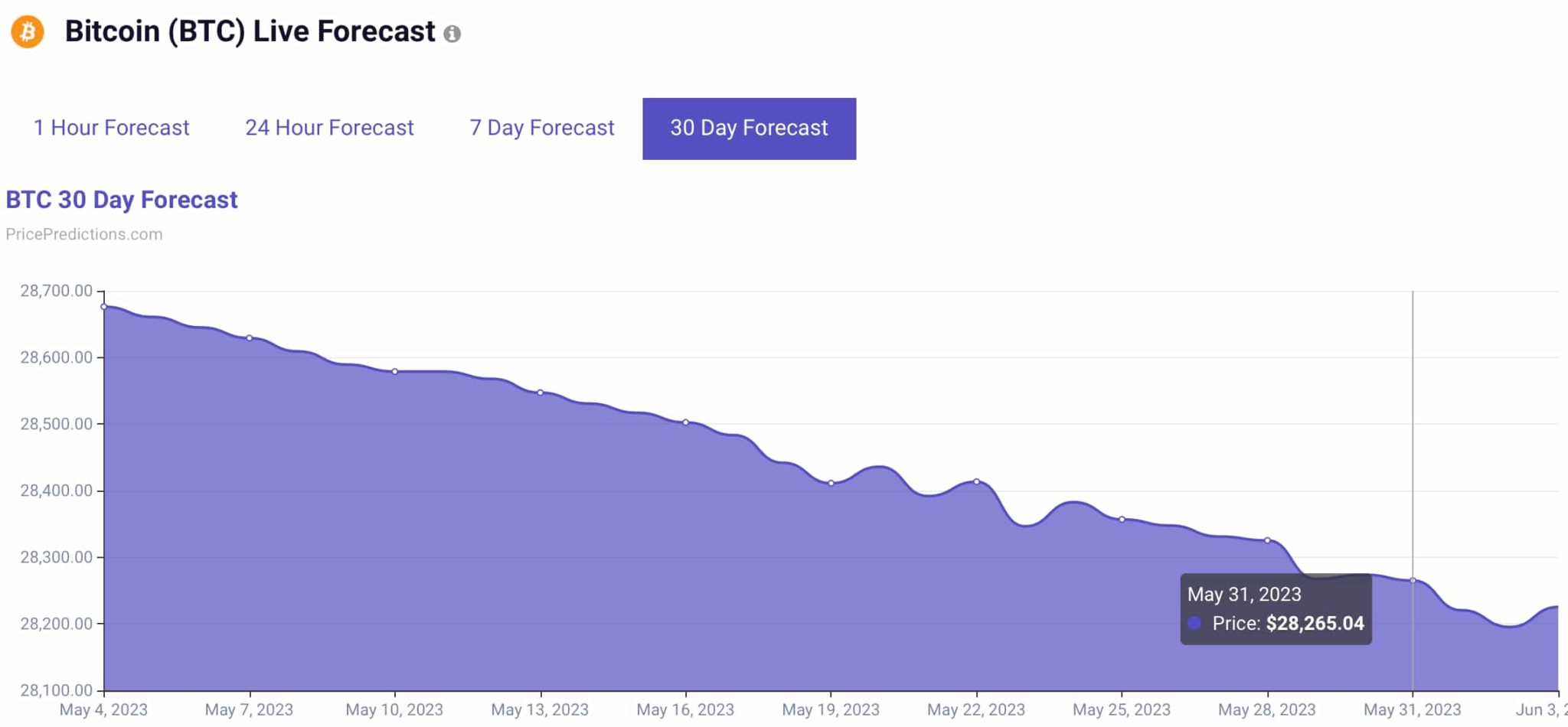Click the May 4 data point marker on the chart line

pyautogui.click(x=104, y=307)
